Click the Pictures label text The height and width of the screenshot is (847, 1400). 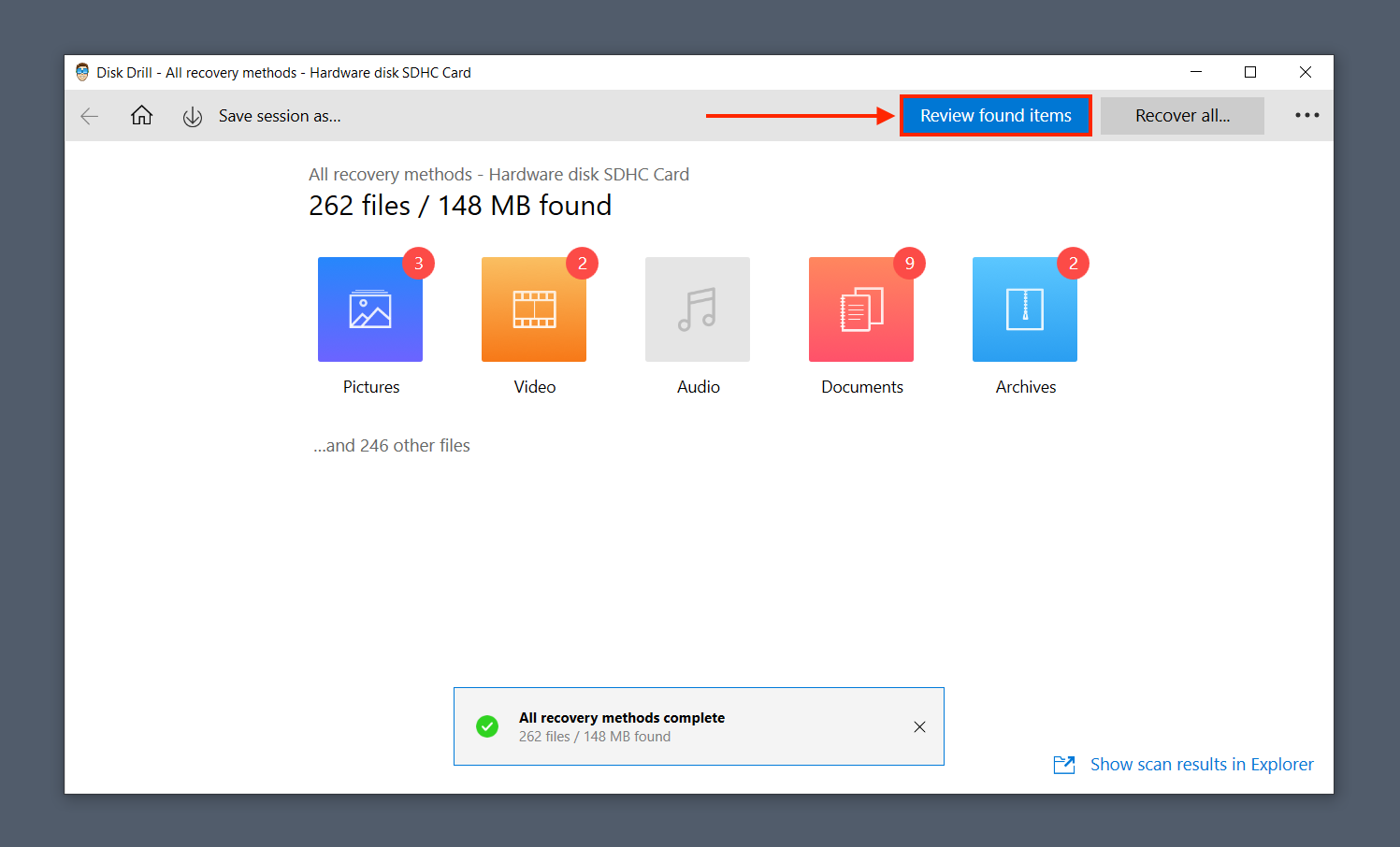[371, 387]
